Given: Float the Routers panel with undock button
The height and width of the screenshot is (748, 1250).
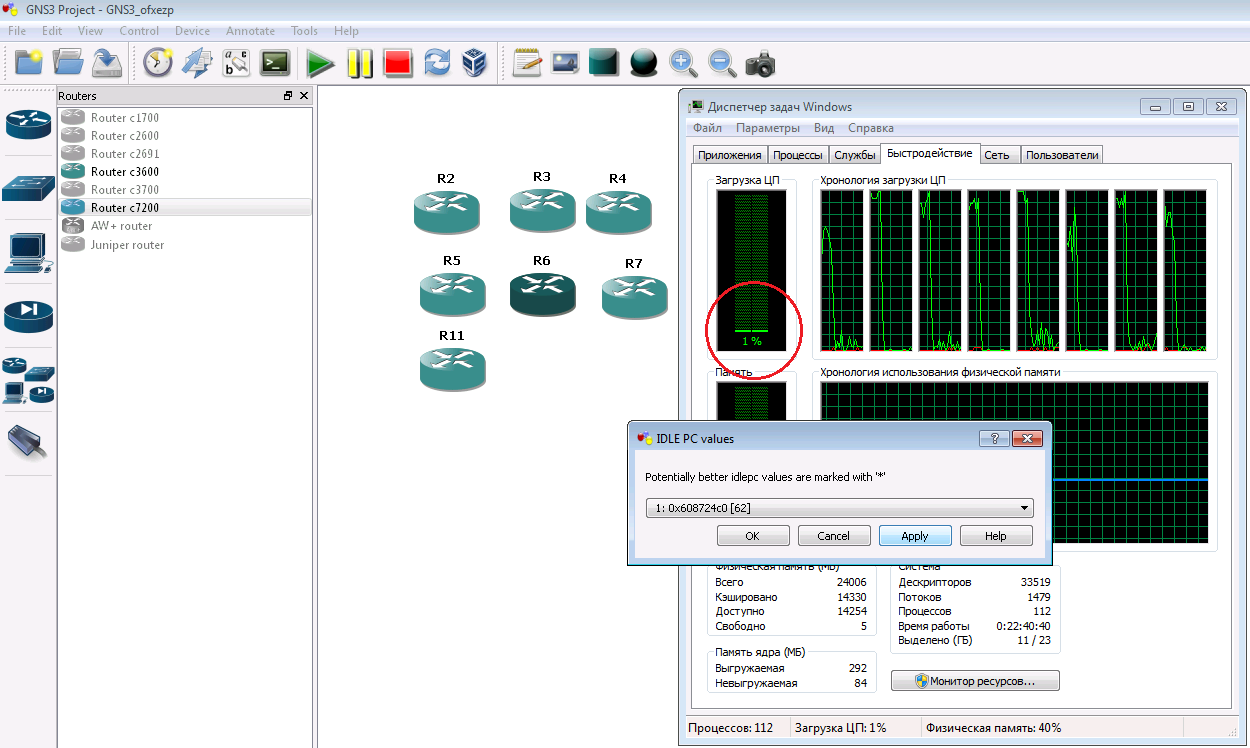Looking at the screenshot, I should 288,96.
